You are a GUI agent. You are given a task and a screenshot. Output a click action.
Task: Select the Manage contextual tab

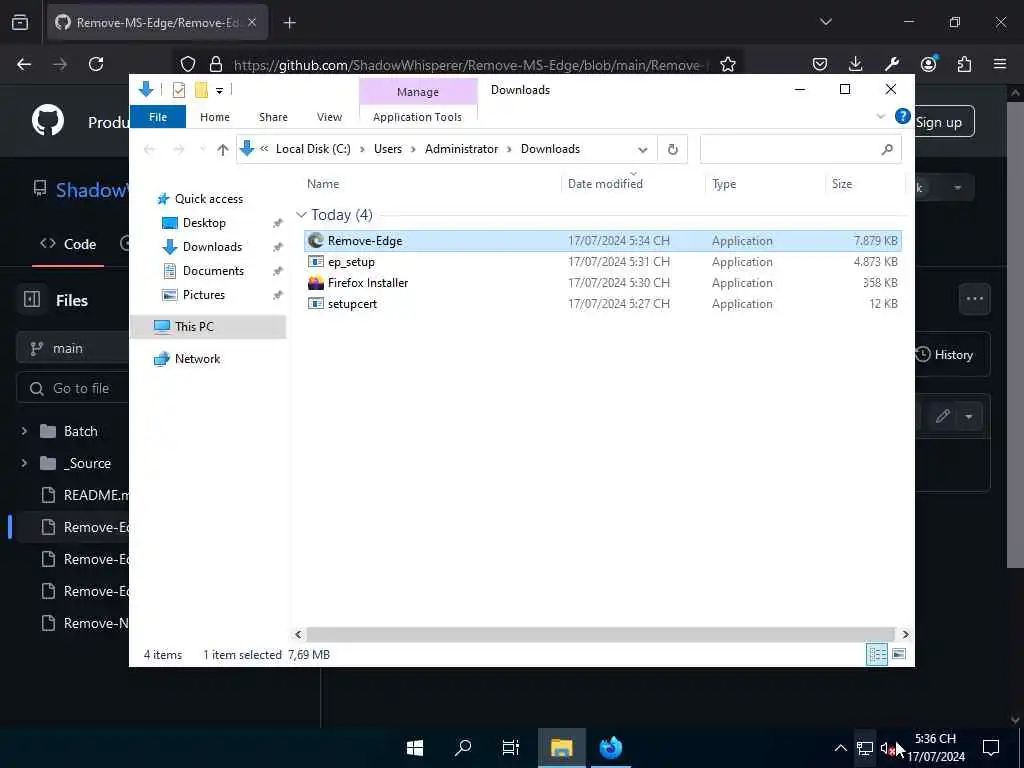pos(418,92)
